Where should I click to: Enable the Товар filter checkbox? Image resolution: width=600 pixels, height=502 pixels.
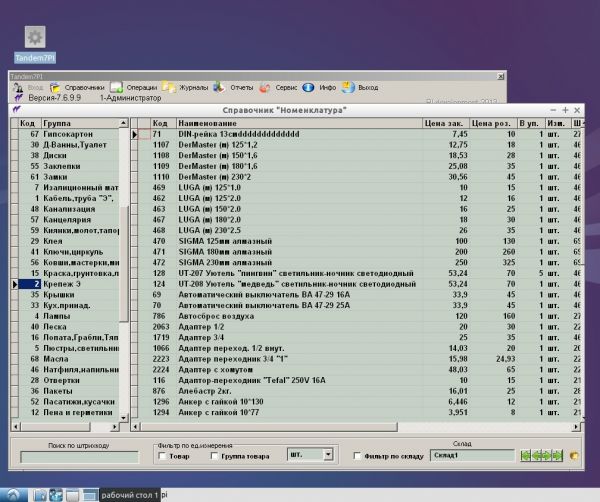pos(163,456)
